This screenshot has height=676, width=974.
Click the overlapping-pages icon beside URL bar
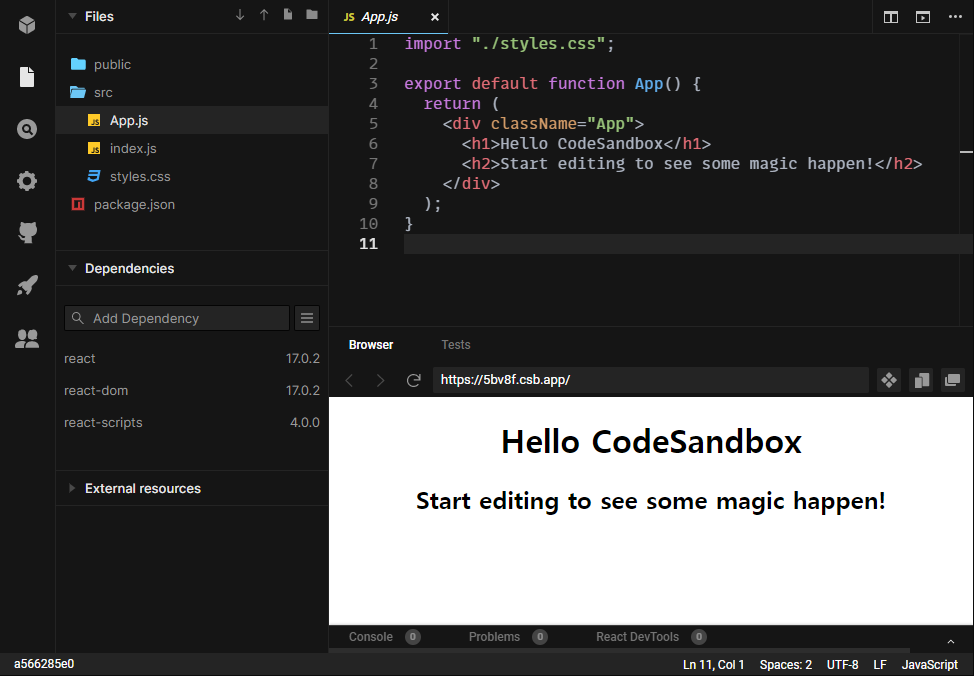click(921, 380)
